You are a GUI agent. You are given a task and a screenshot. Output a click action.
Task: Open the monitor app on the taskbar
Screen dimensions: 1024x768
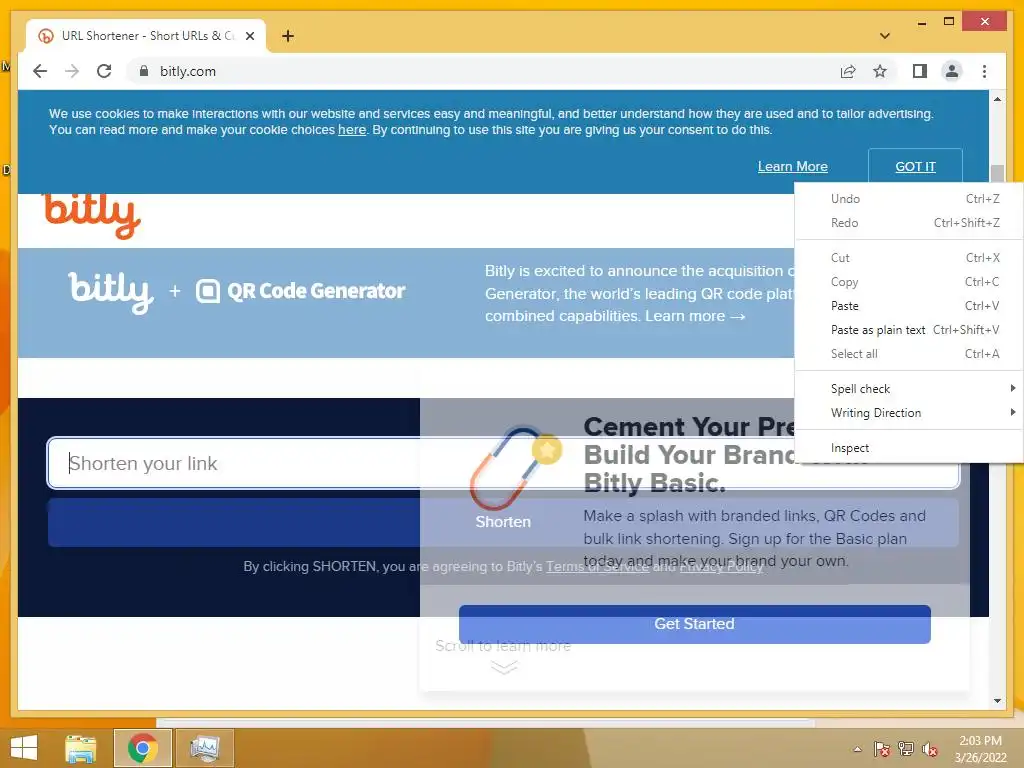tap(204, 748)
